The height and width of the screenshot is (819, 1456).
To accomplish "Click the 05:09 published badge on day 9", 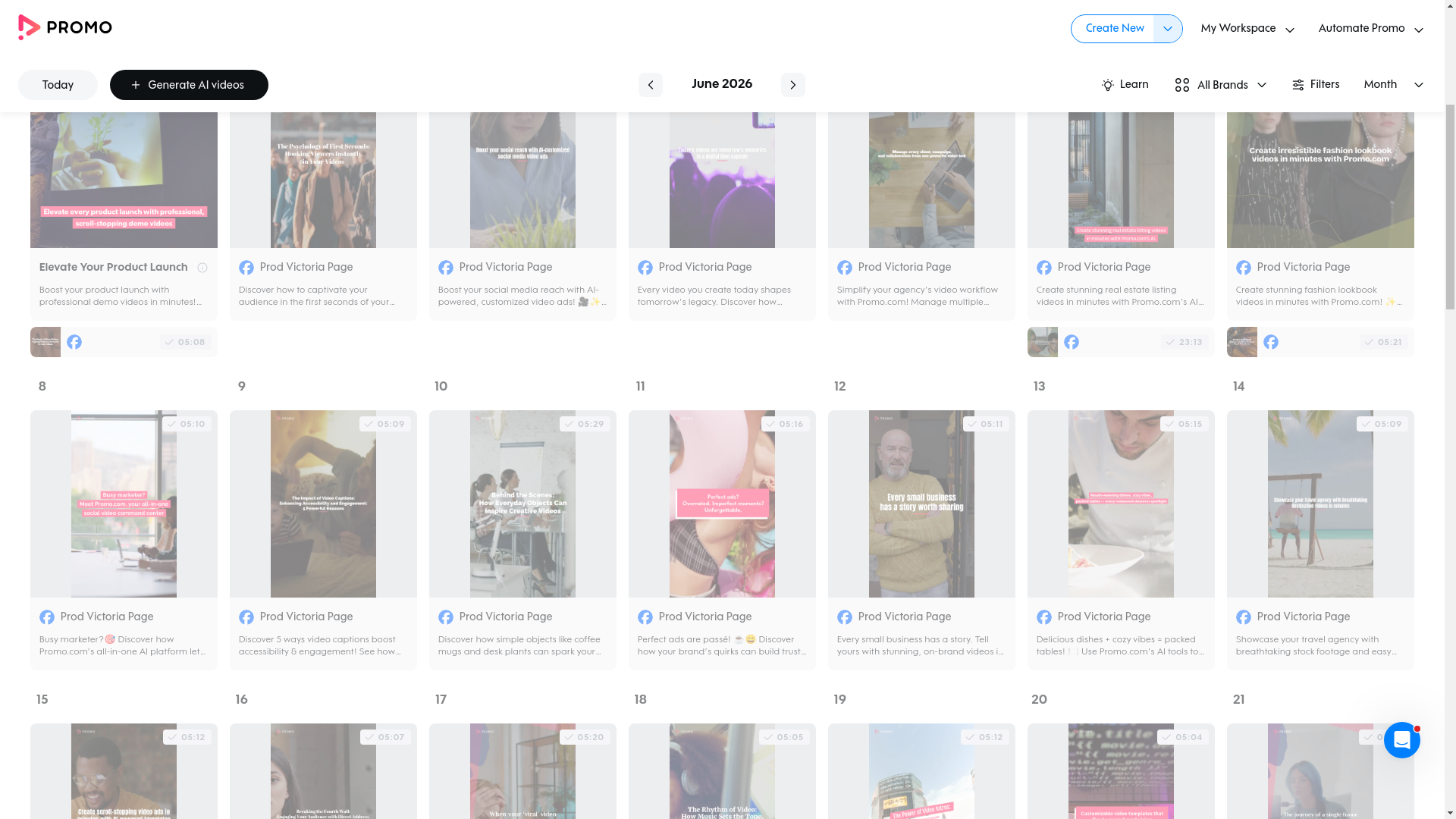I will point(385,424).
